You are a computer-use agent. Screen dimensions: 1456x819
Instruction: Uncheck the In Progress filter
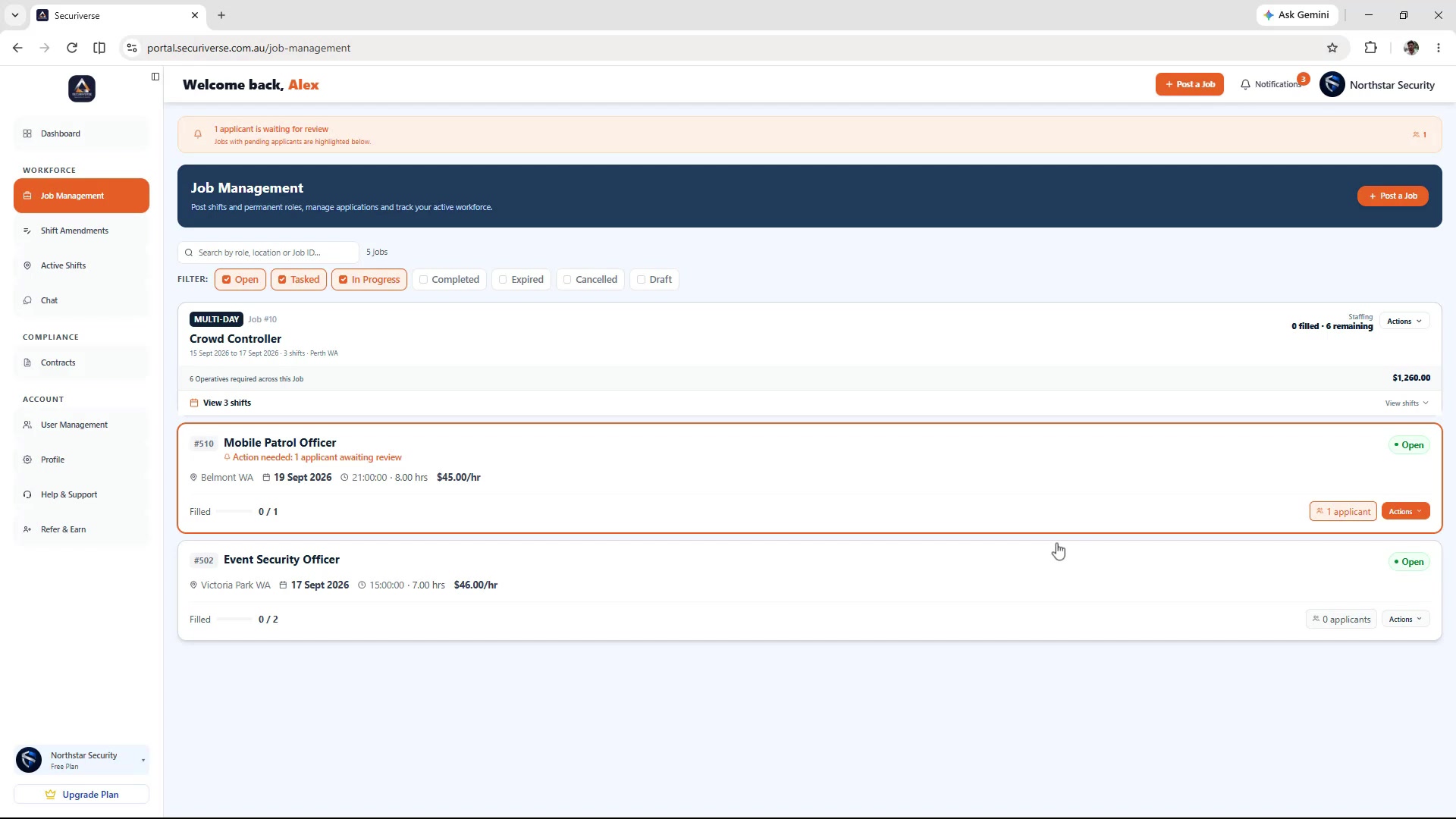[369, 280]
